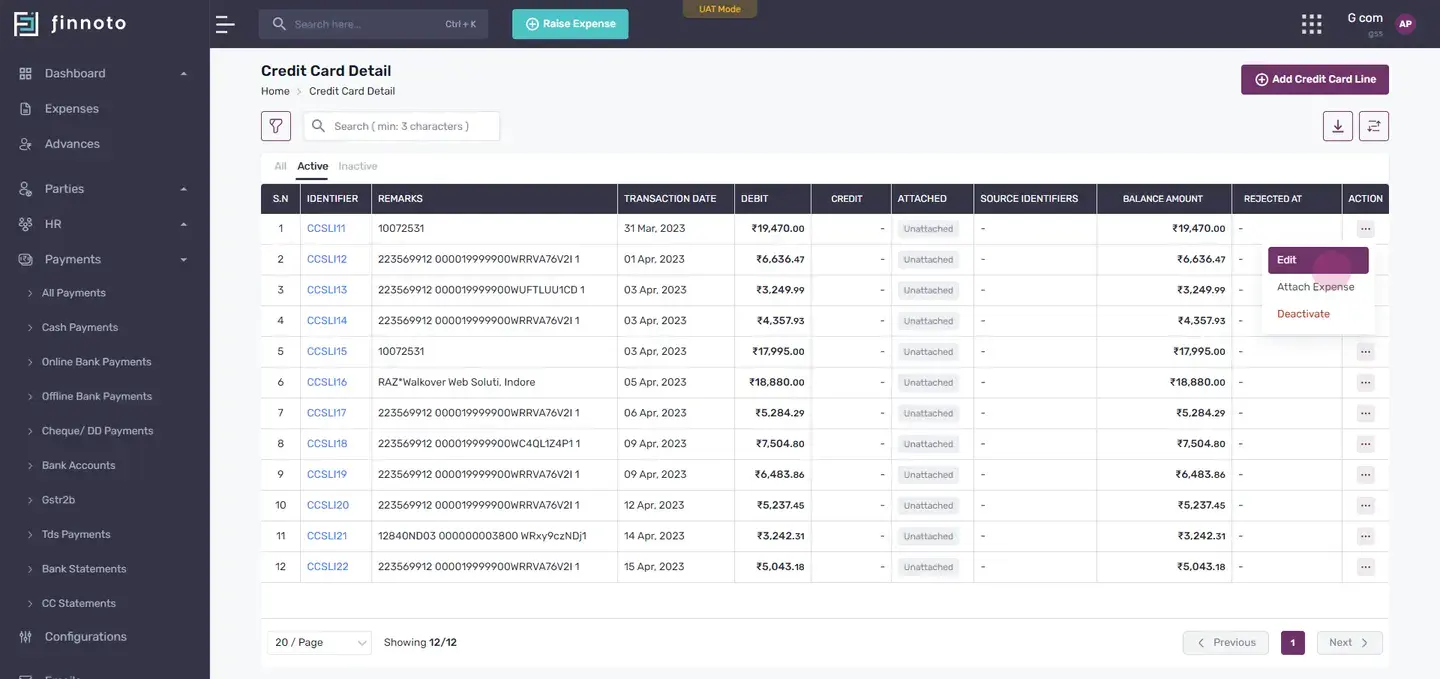Click the finnoto logo

pos(70,23)
